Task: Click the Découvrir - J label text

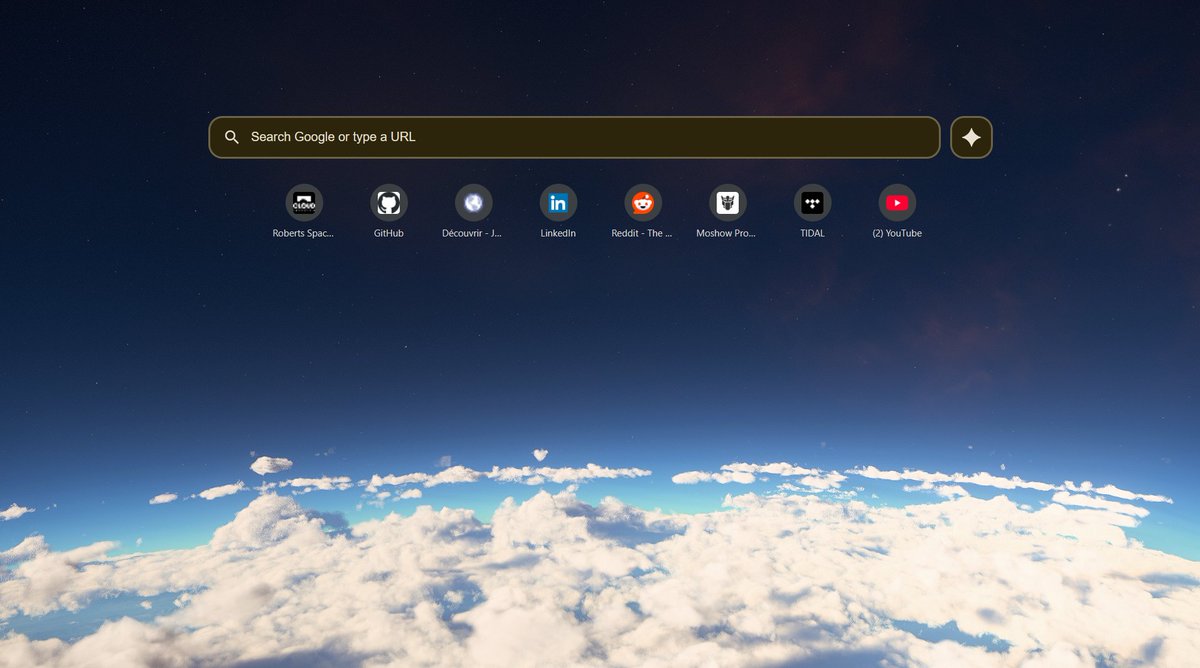Action: (473, 233)
